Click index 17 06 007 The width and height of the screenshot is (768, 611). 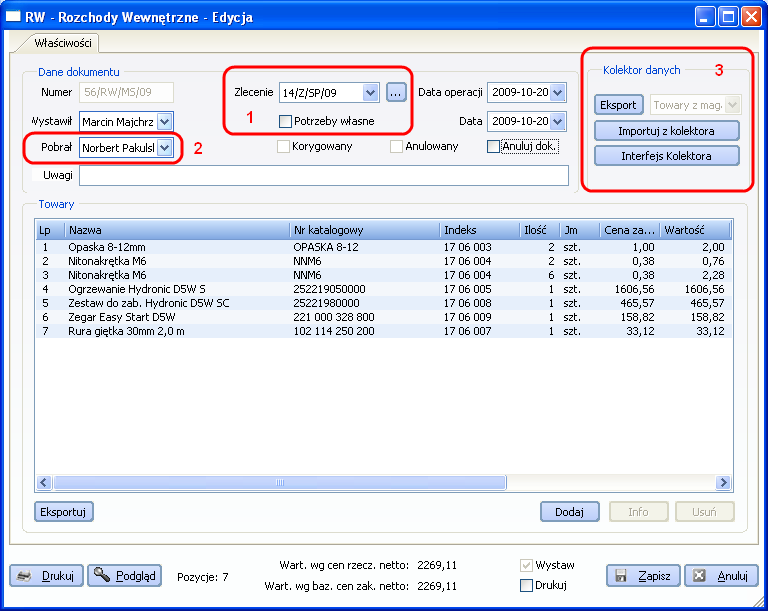pyautogui.click(x=467, y=331)
